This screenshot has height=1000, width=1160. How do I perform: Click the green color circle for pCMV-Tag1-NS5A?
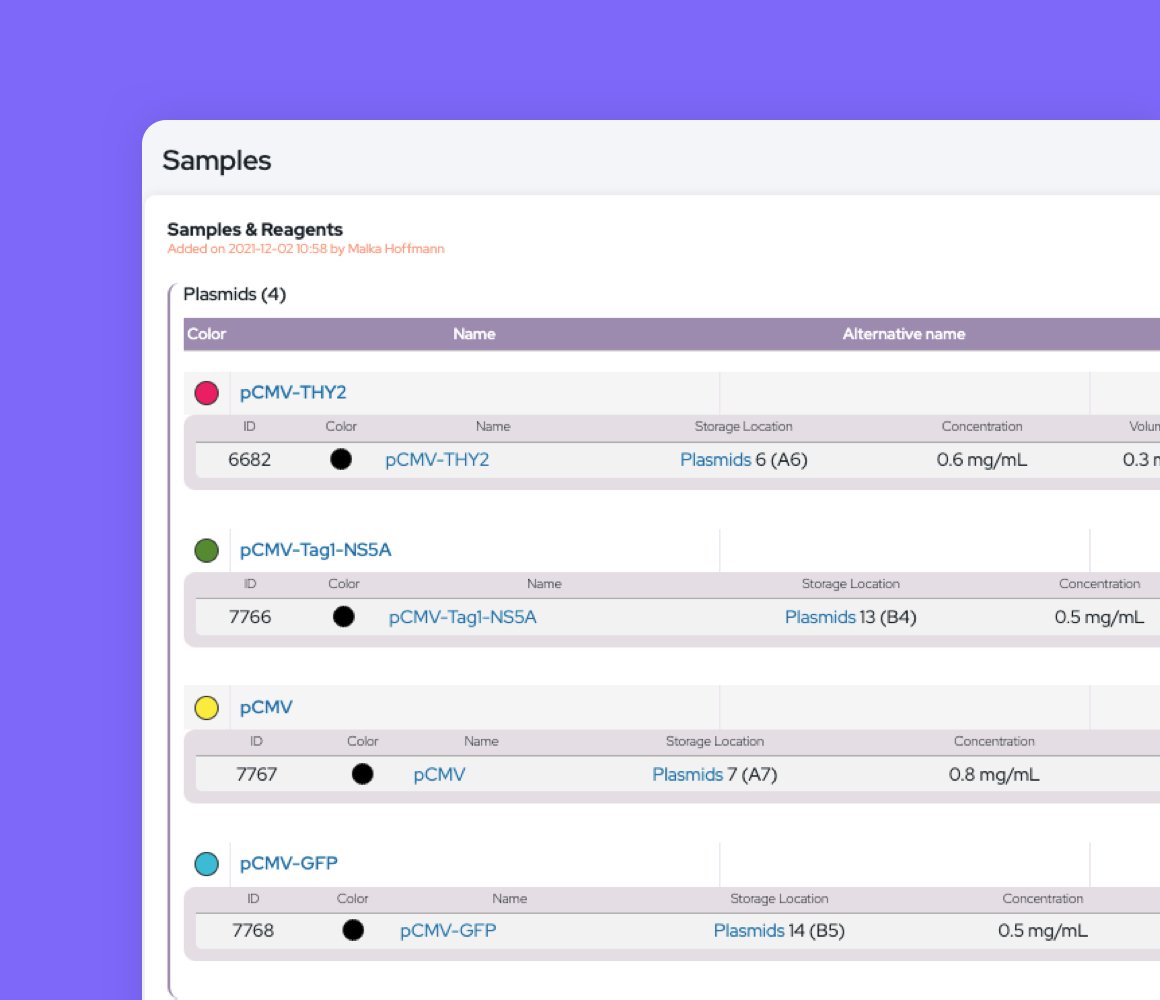click(x=207, y=549)
